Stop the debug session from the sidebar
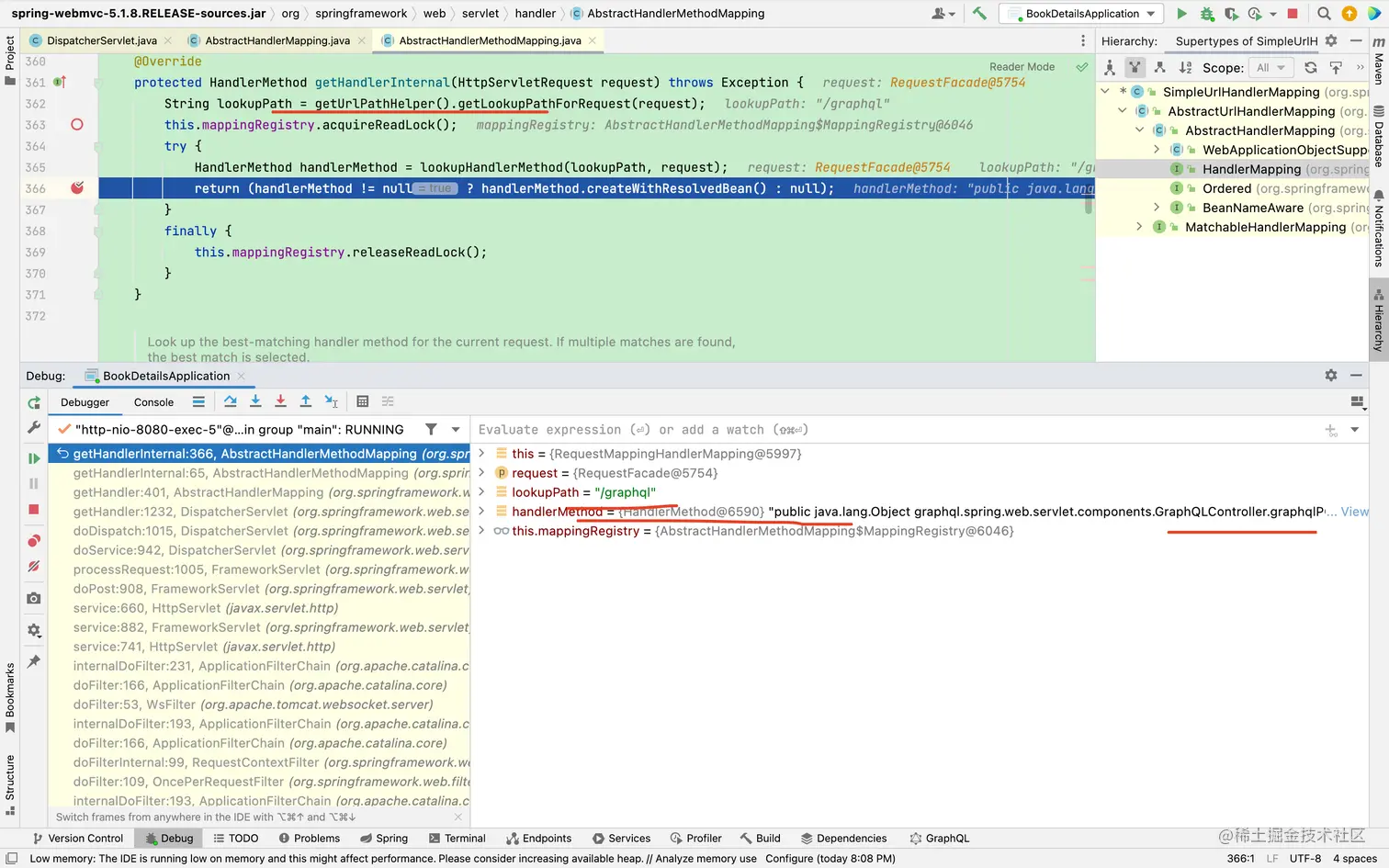This screenshot has height=868, width=1389. tap(34, 510)
